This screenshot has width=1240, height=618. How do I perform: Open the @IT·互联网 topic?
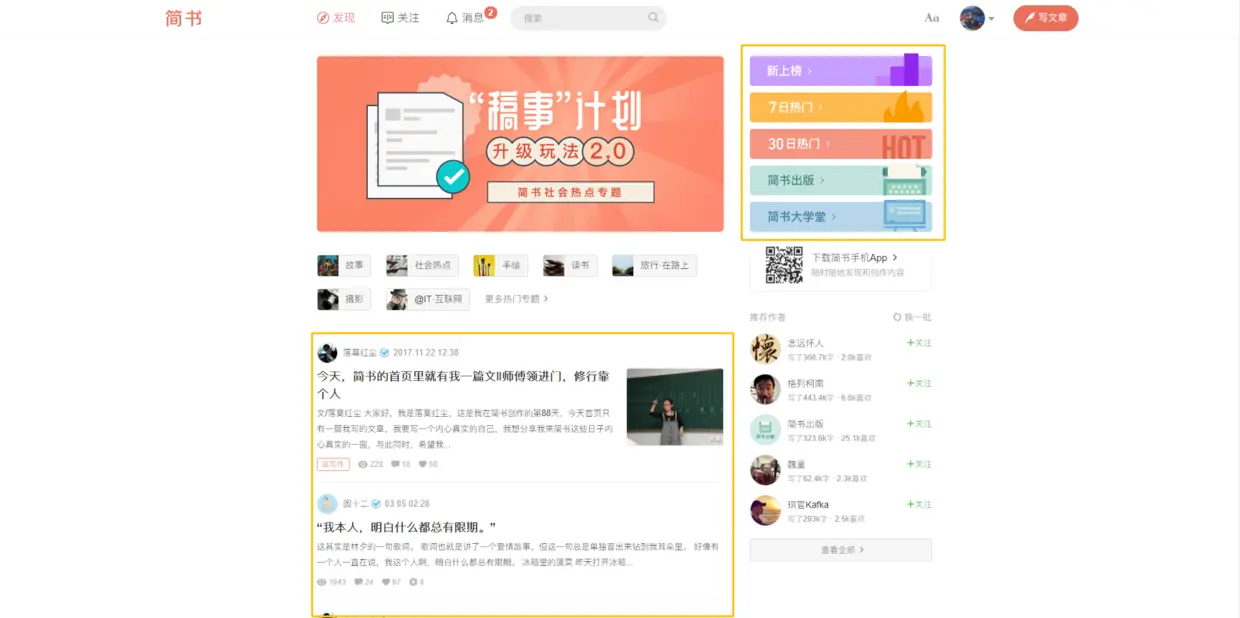click(x=428, y=299)
